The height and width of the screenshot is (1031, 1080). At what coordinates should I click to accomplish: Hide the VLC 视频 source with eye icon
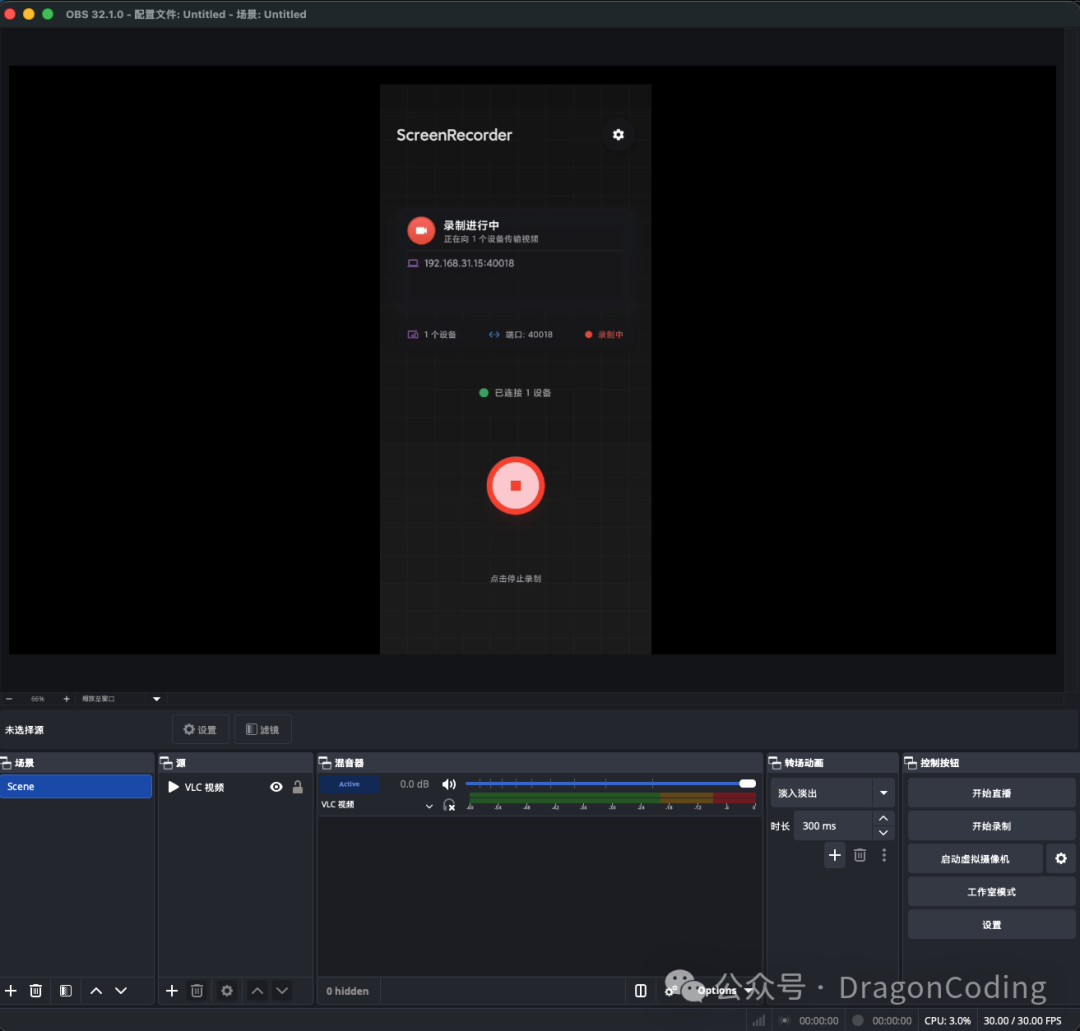[x=276, y=788]
